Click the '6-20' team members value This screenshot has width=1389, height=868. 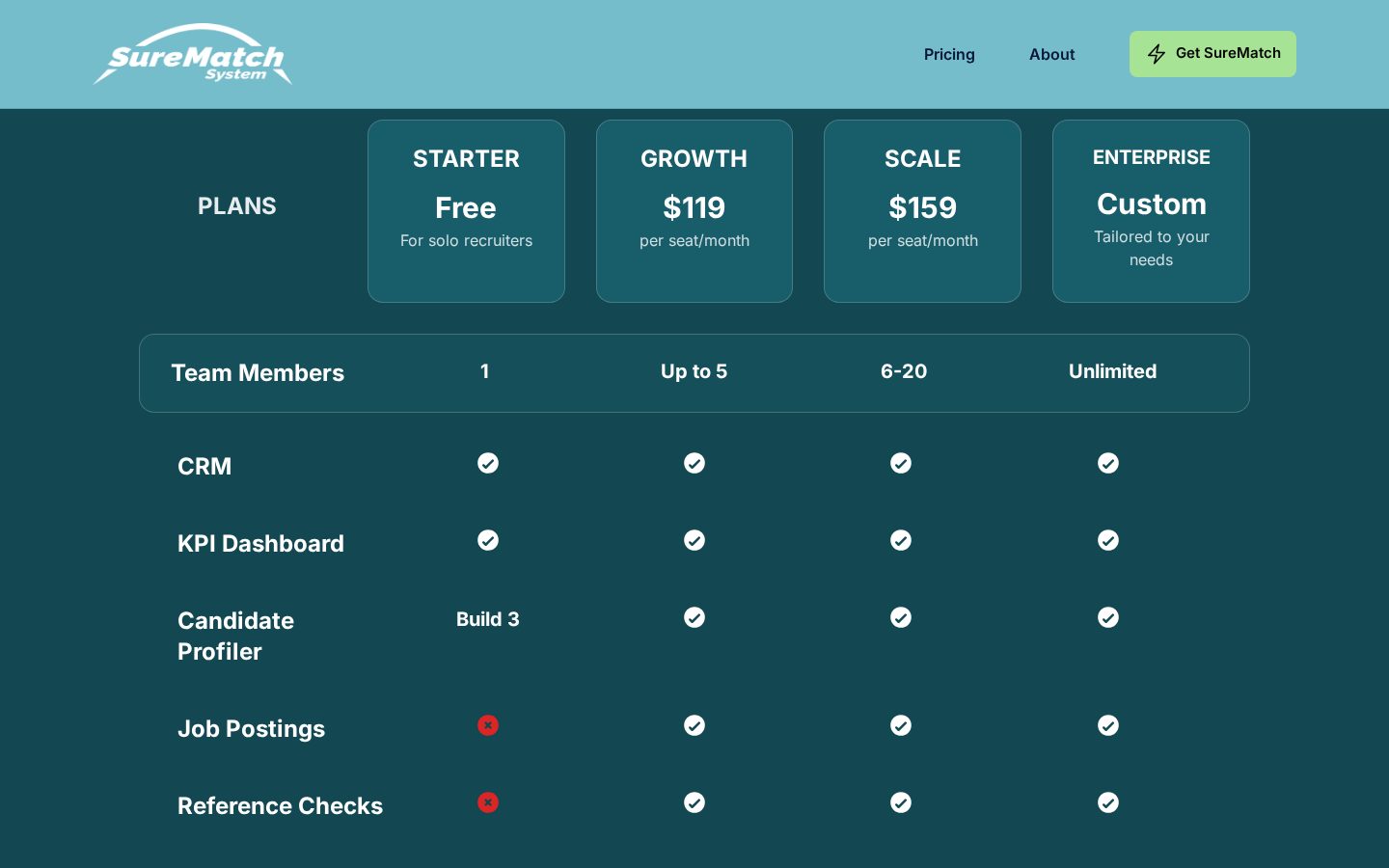(904, 371)
